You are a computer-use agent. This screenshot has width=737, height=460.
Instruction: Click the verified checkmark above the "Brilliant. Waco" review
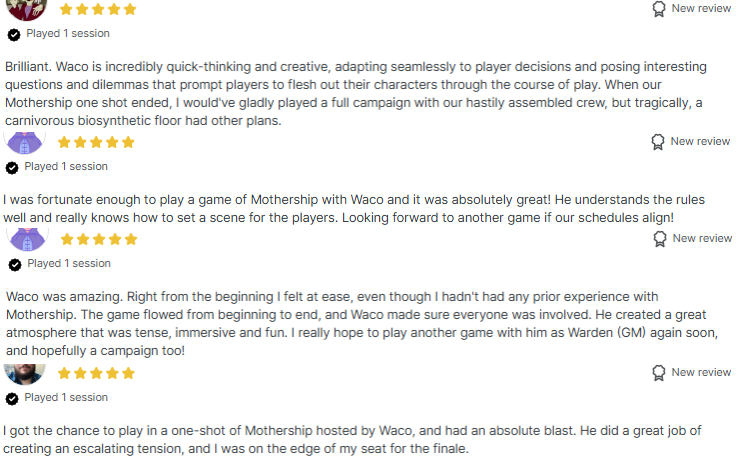tap(14, 34)
